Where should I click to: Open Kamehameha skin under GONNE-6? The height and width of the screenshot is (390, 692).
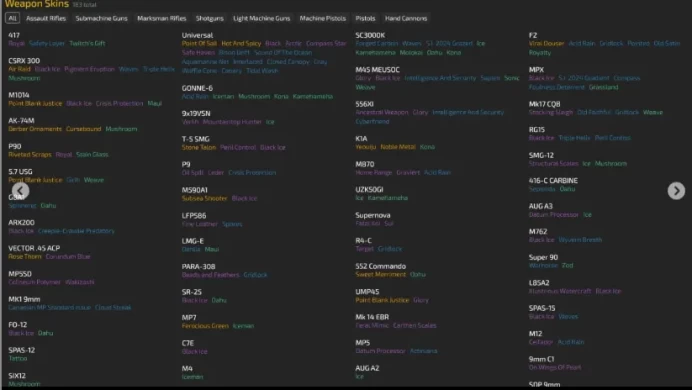point(312,96)
